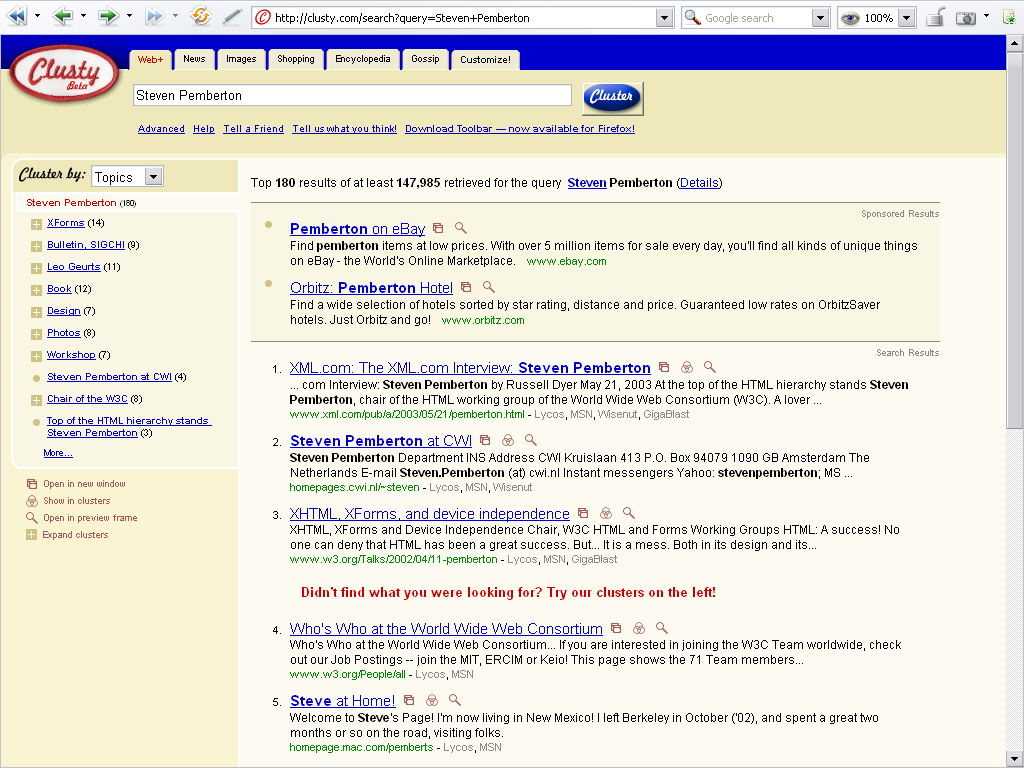Toggle the padlock security icon in toolbar
The height and width of the screenshot is (768, 1024).
935,18
